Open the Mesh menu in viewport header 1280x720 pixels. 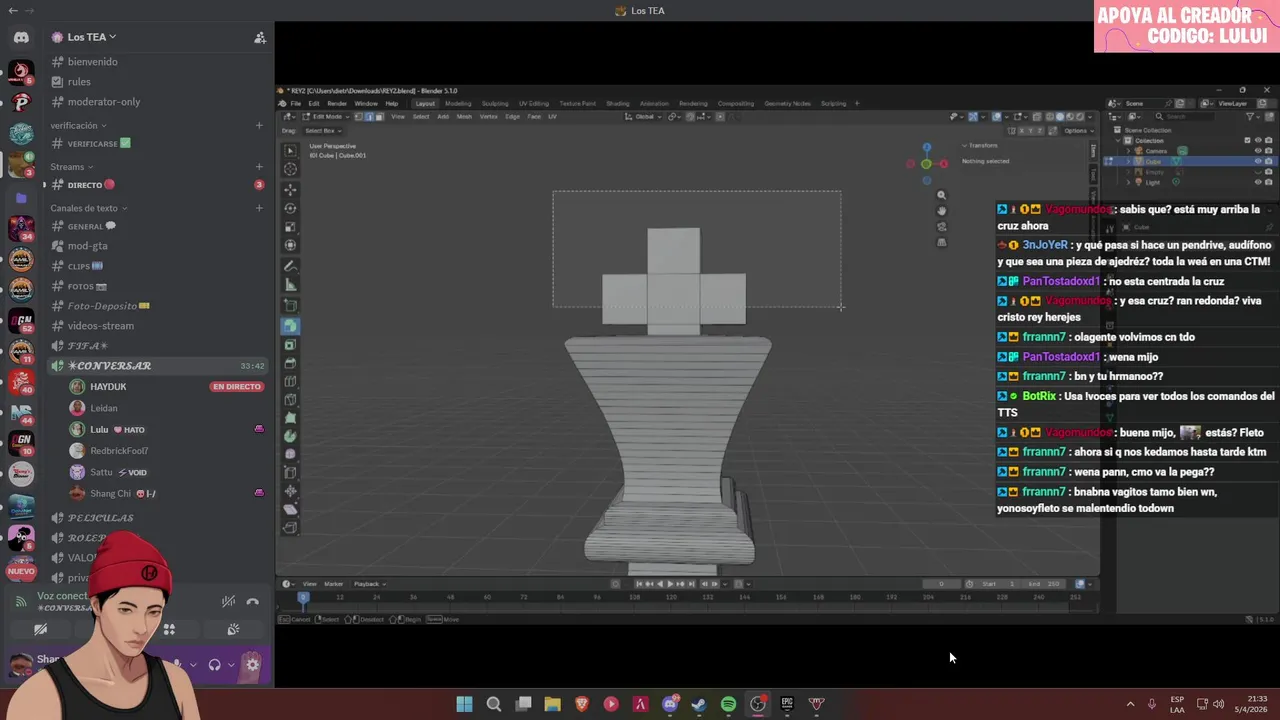[464, 116]
